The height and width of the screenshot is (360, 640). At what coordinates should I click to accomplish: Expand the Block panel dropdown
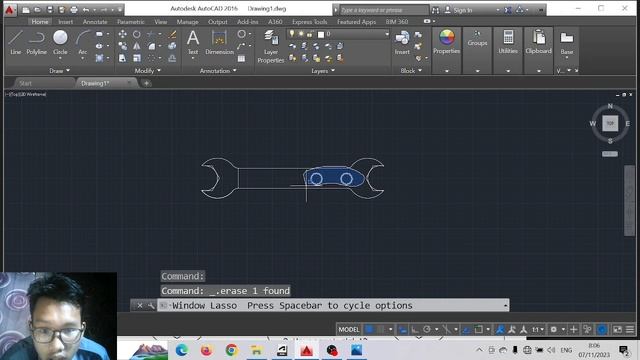coord(411,71)
